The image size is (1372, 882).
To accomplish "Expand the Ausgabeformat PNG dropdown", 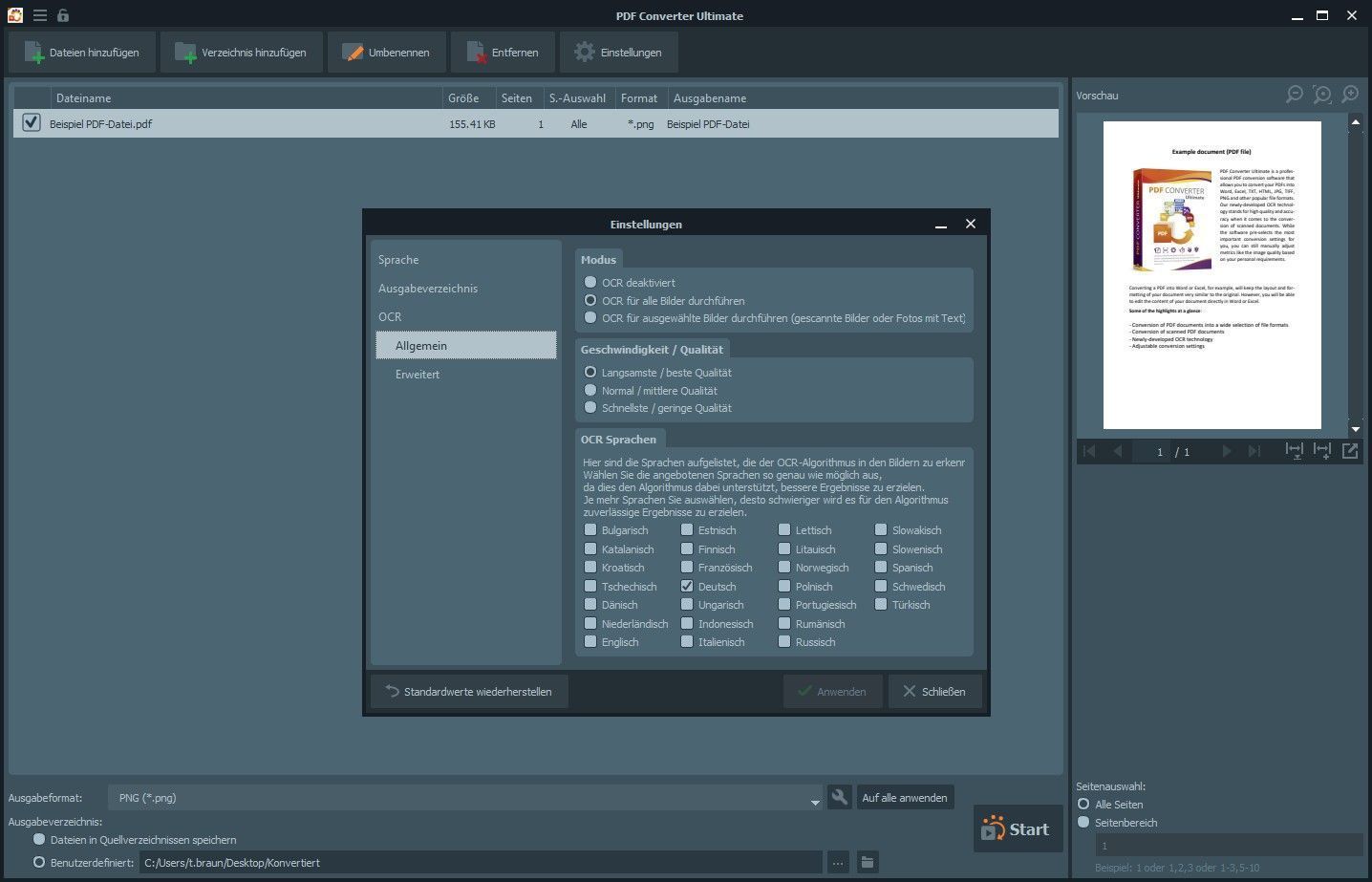I will tap(814, 799).
